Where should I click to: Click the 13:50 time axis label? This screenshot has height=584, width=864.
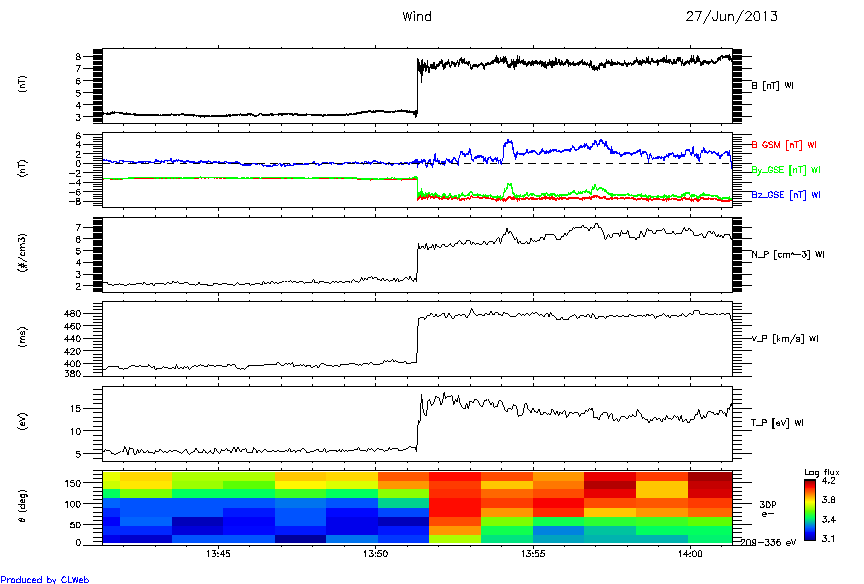(x=376, y=554)
